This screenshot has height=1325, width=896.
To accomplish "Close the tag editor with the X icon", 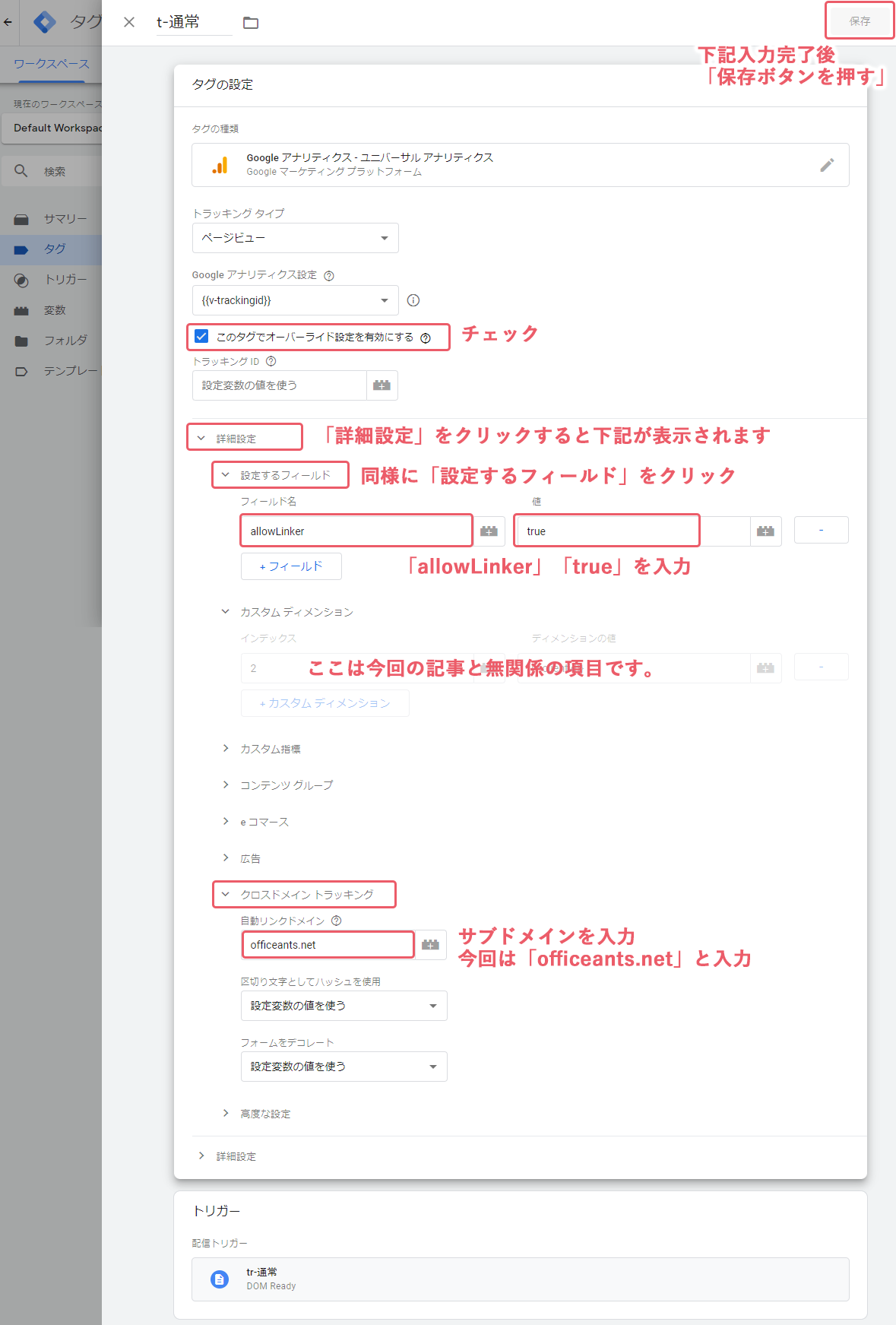I will tap(129, 22).
